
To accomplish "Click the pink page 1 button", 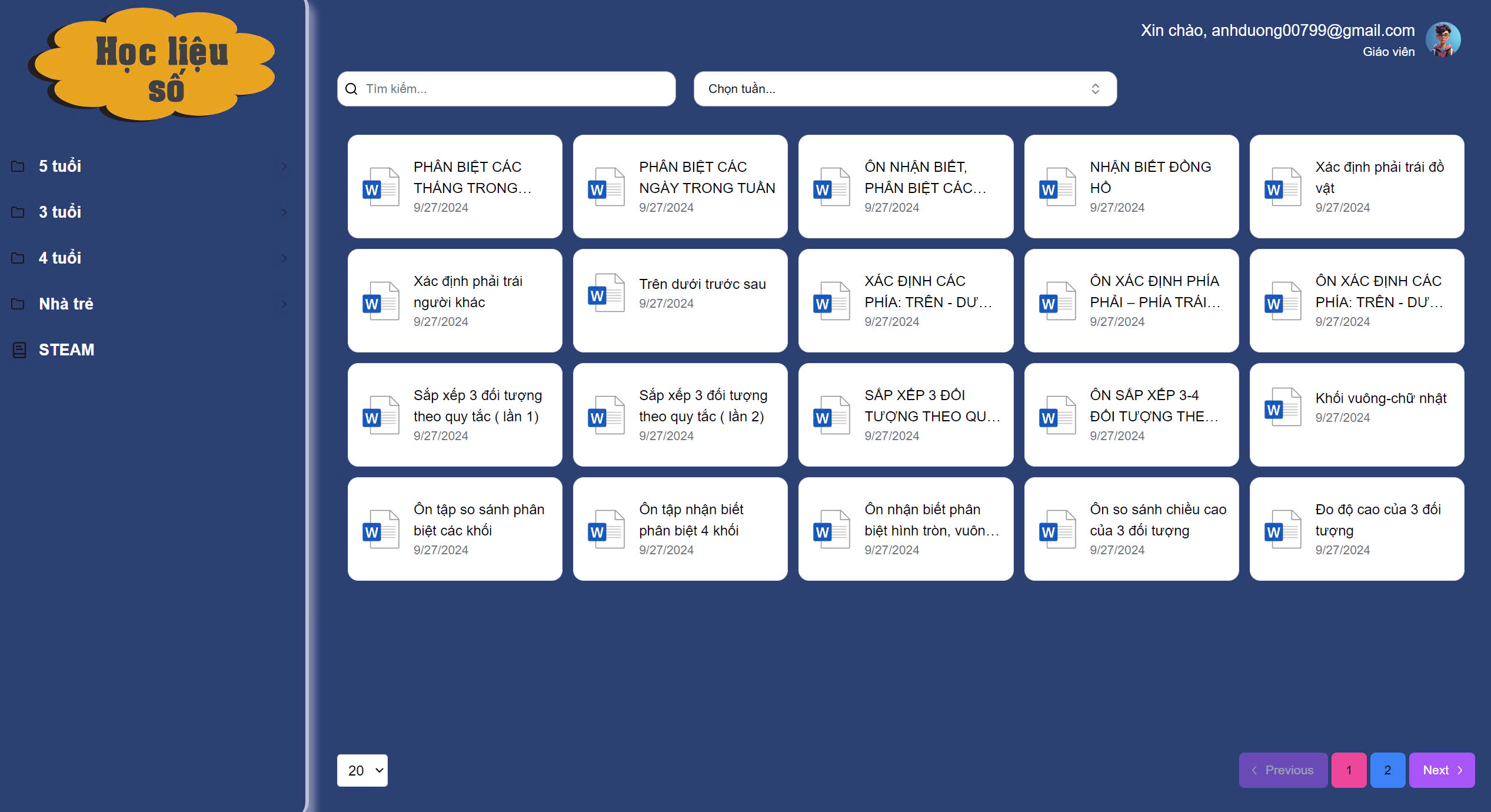I will pyautogui.click(x=1348, y=770).
